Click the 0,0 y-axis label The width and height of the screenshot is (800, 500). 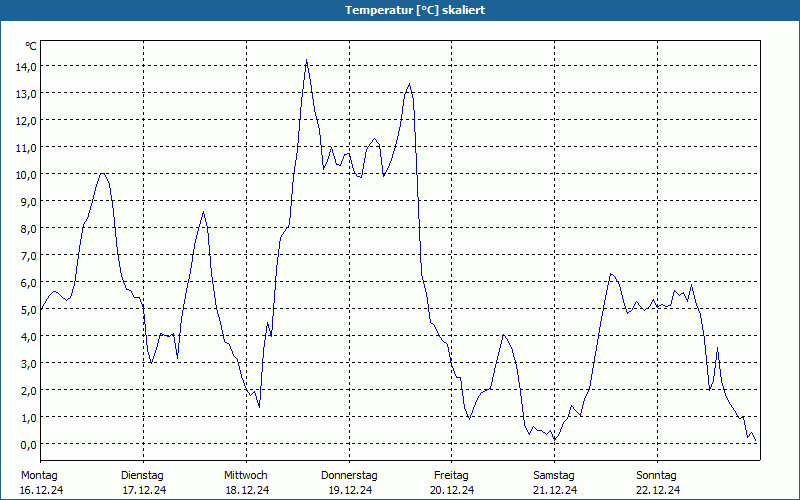[28, 445]
